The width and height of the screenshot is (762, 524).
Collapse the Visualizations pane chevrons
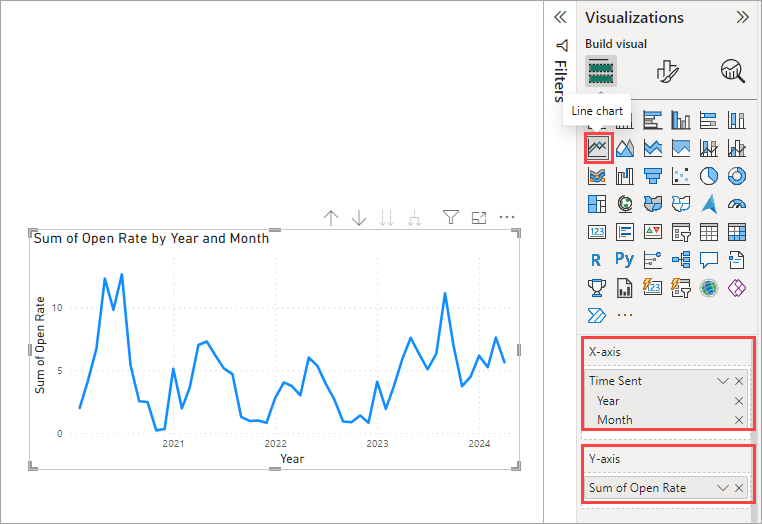click(x=743, y=17)
